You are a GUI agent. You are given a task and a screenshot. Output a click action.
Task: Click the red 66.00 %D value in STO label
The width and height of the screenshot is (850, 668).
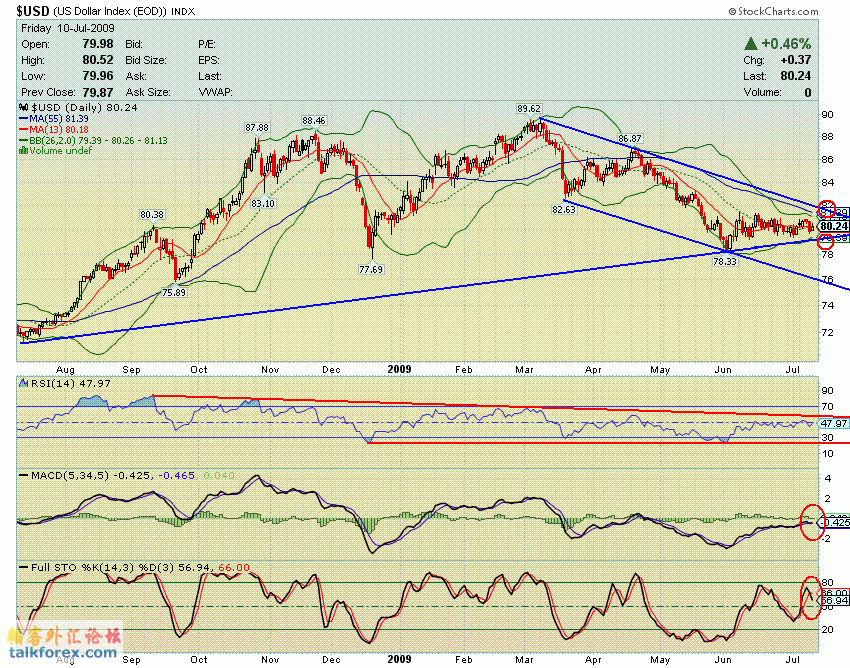[234, 568]
